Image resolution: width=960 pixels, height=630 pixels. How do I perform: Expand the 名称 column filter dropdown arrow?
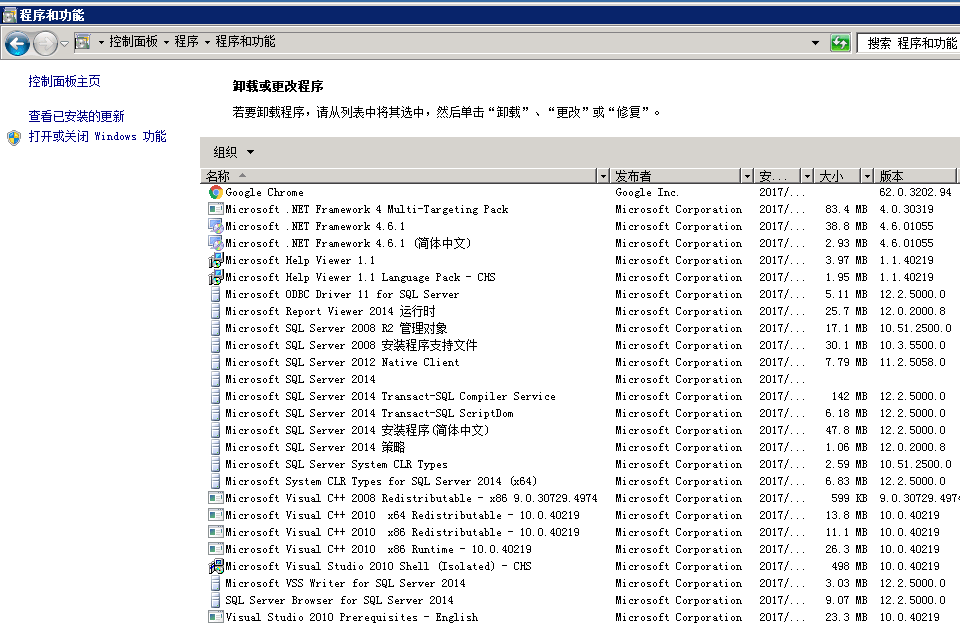[603, 176]
